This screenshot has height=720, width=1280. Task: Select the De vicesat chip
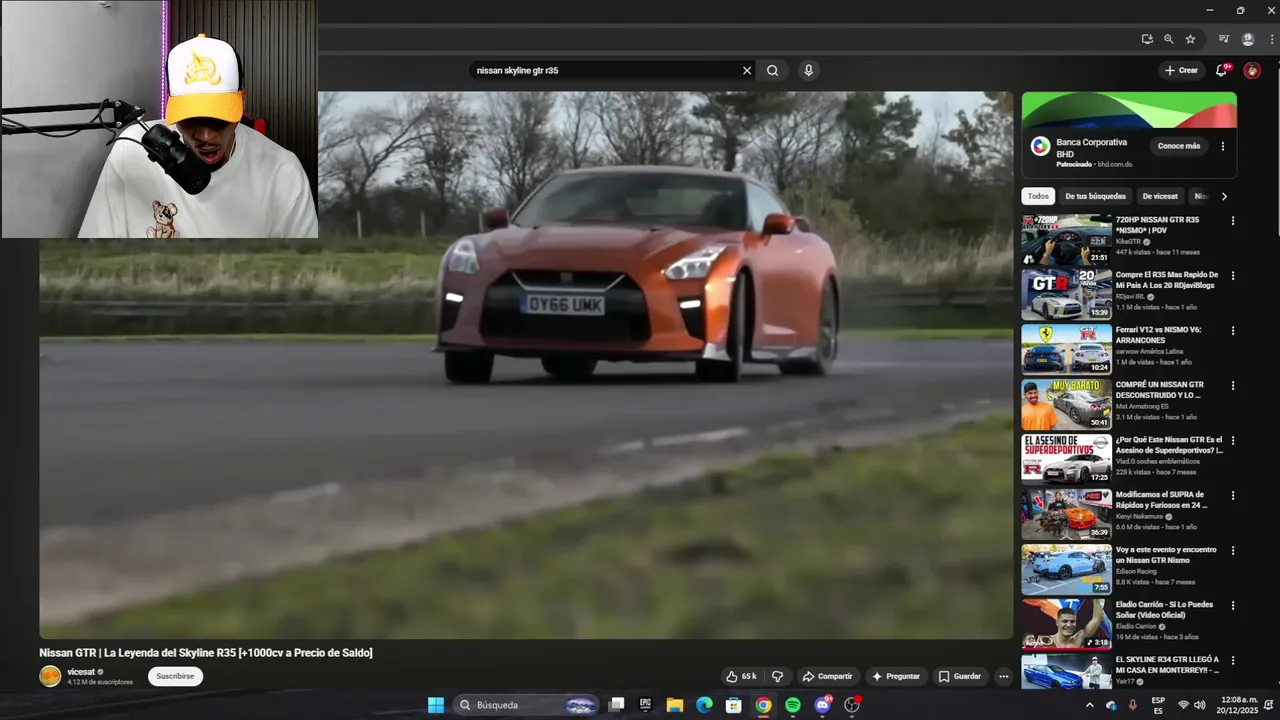coord(1160,196)
